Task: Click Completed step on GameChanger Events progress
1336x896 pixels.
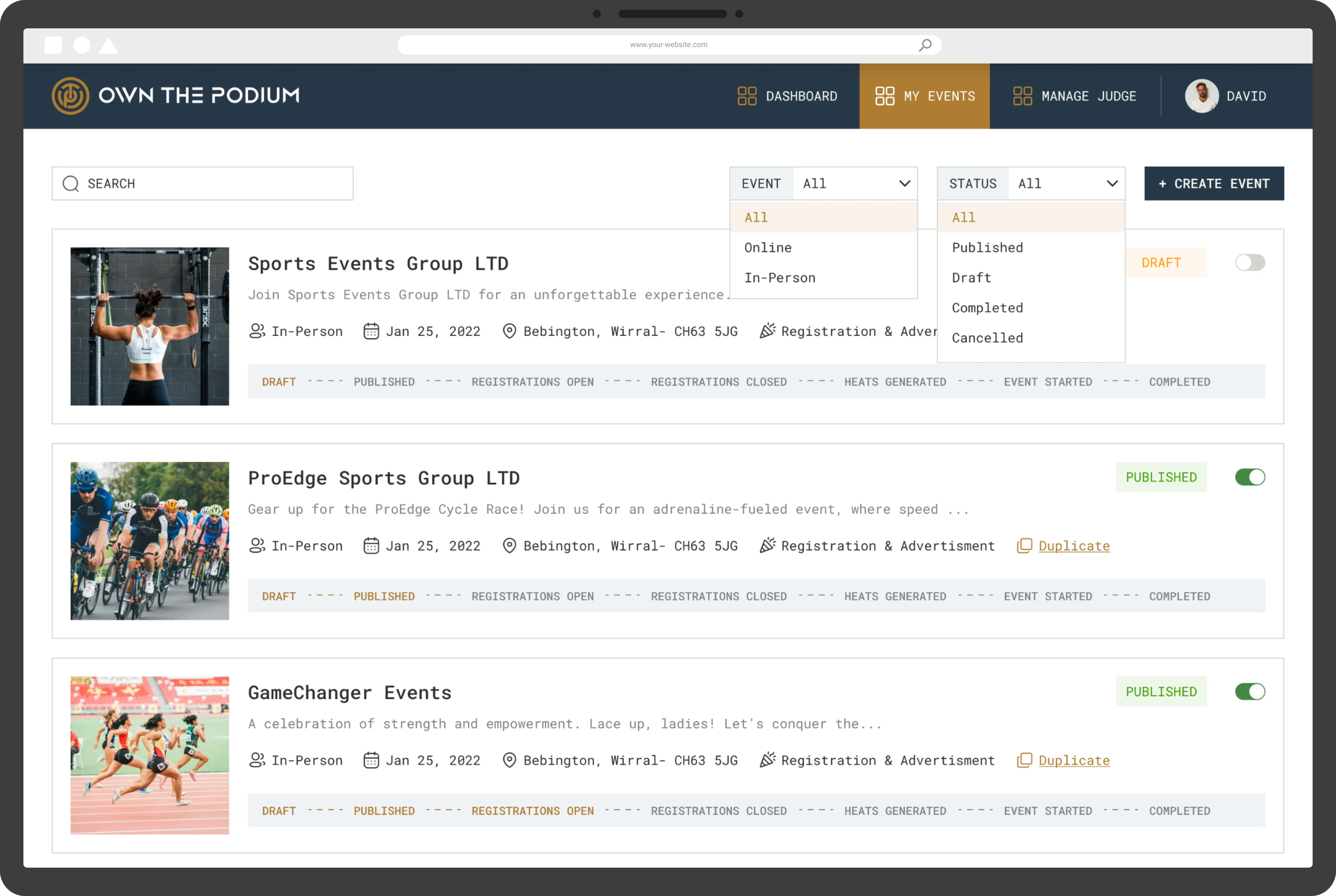Action: coord(1179,811)
